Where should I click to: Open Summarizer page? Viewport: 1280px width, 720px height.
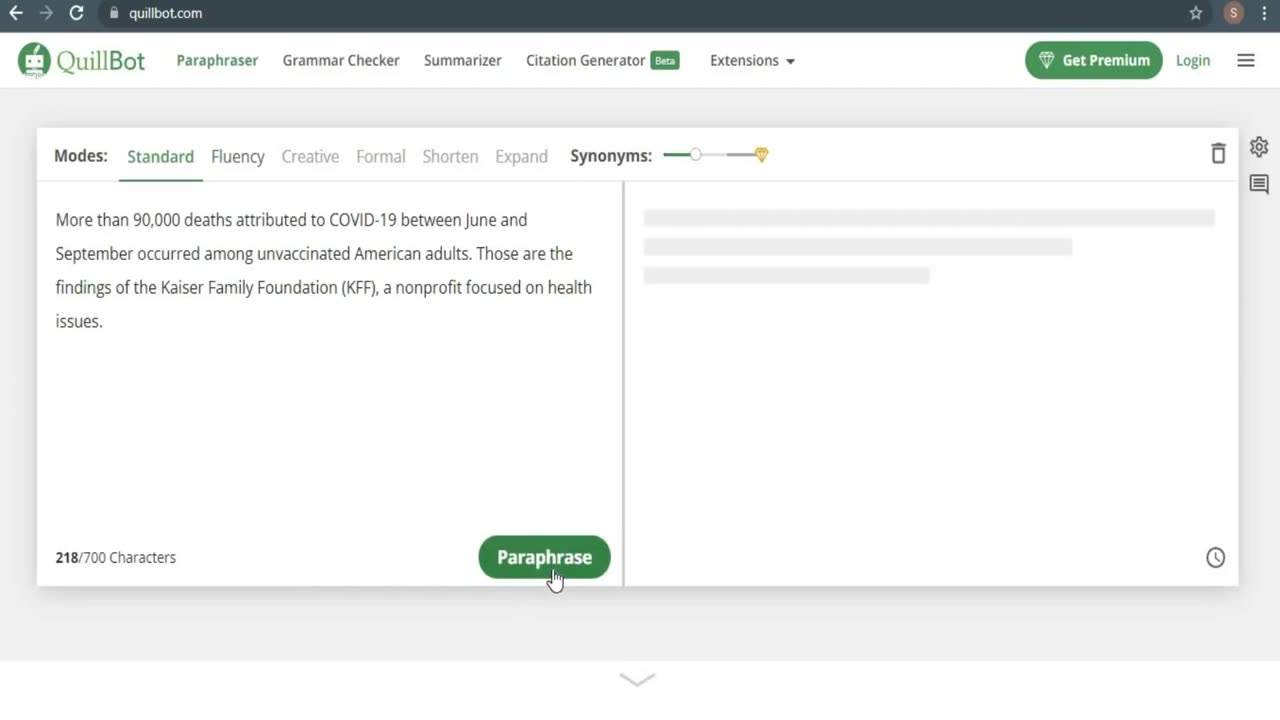pyautogui.click(x=463, y=60)
